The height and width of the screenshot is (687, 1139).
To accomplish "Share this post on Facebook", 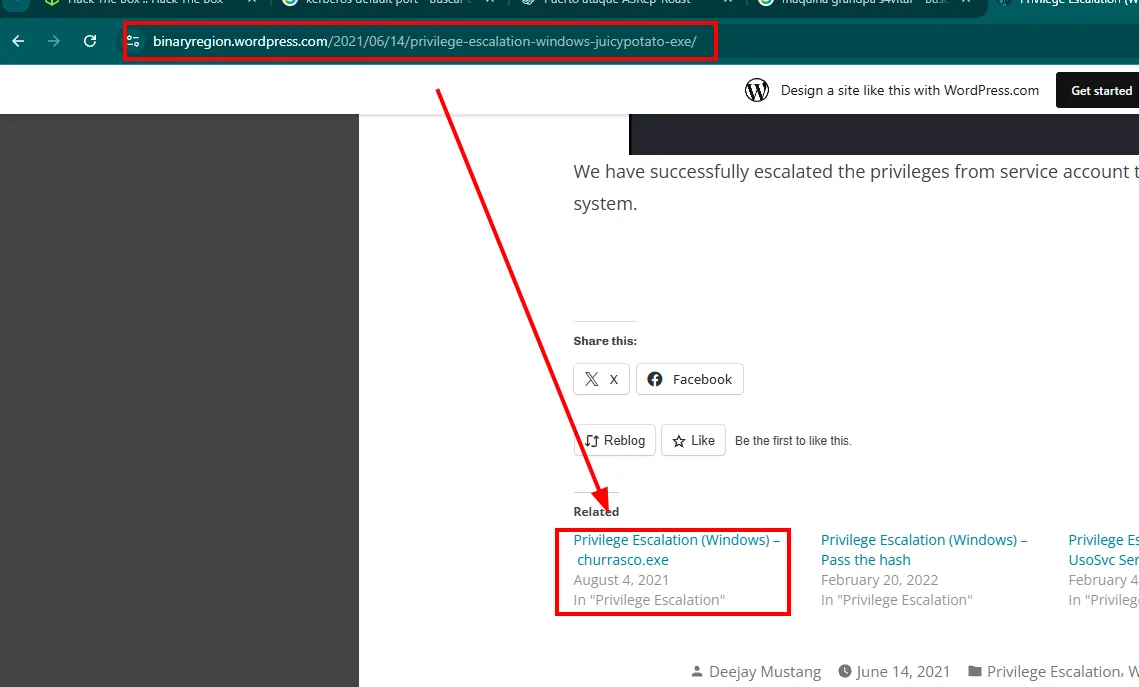I will tap(689, 379).
